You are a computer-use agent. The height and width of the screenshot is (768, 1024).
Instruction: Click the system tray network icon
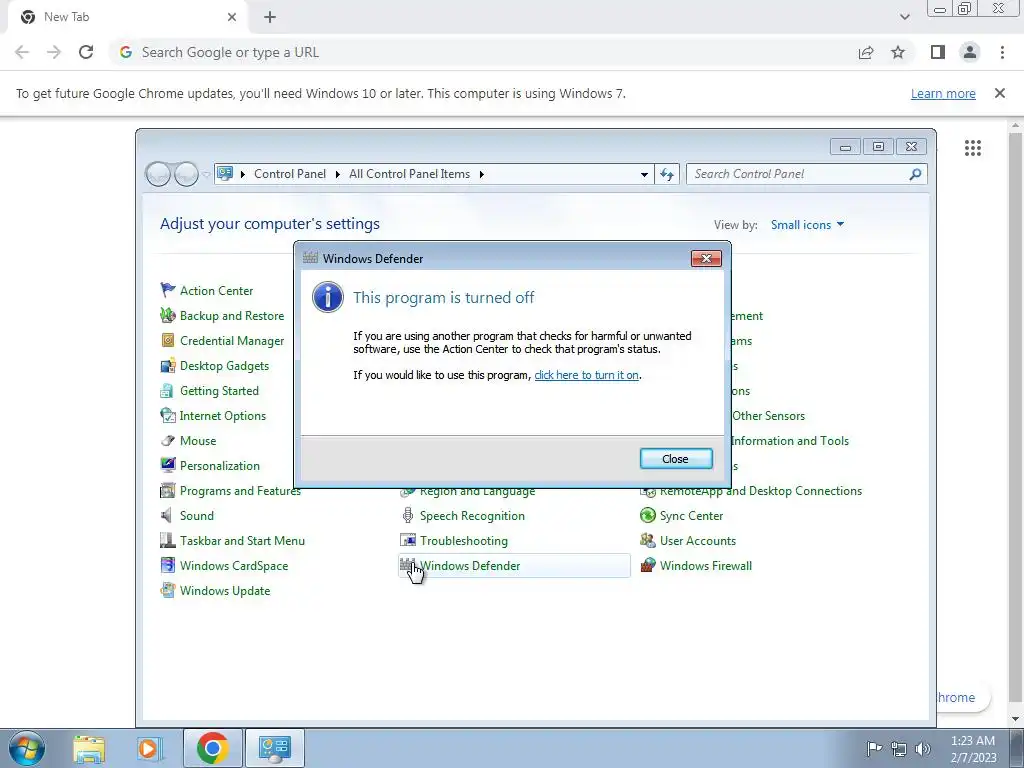coord(899,748)
